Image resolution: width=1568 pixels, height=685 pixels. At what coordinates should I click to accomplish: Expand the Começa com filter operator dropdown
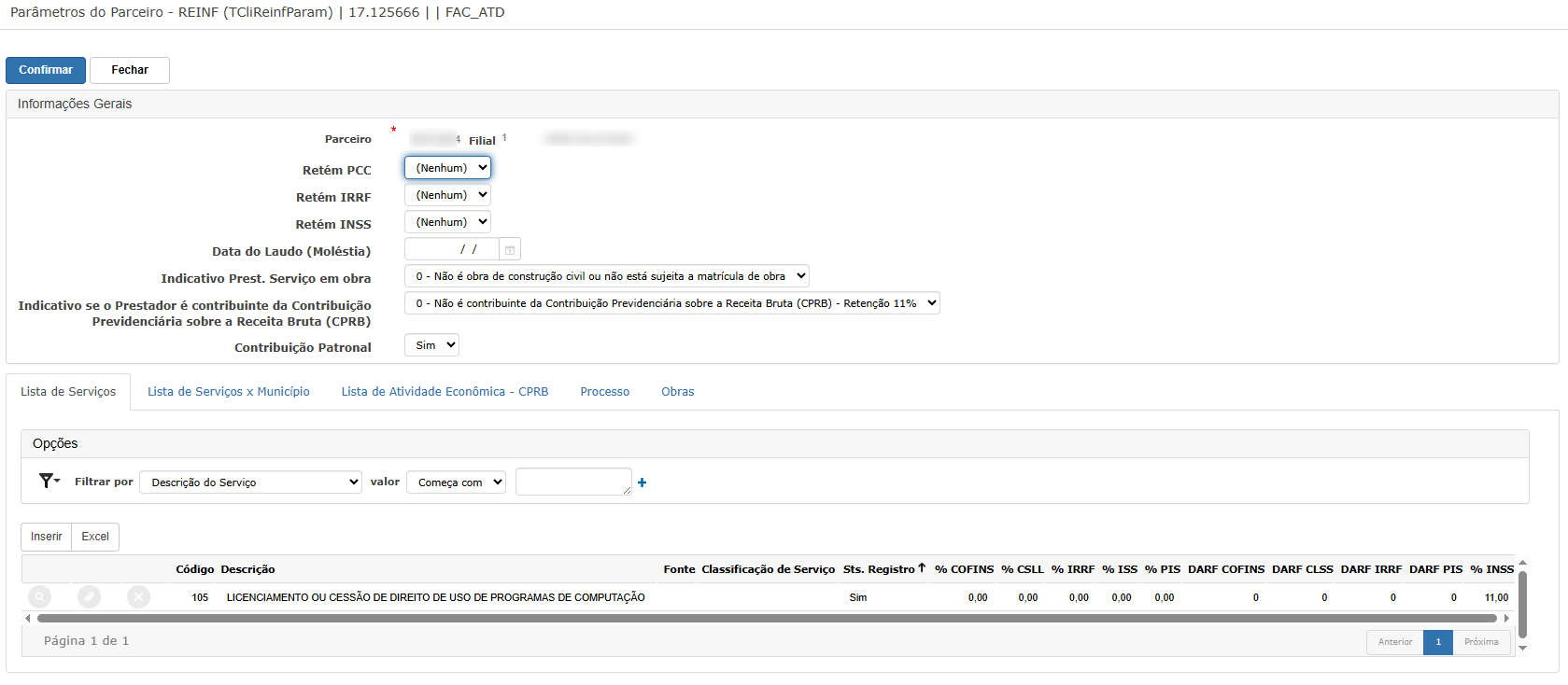click(x=456, y=482)
